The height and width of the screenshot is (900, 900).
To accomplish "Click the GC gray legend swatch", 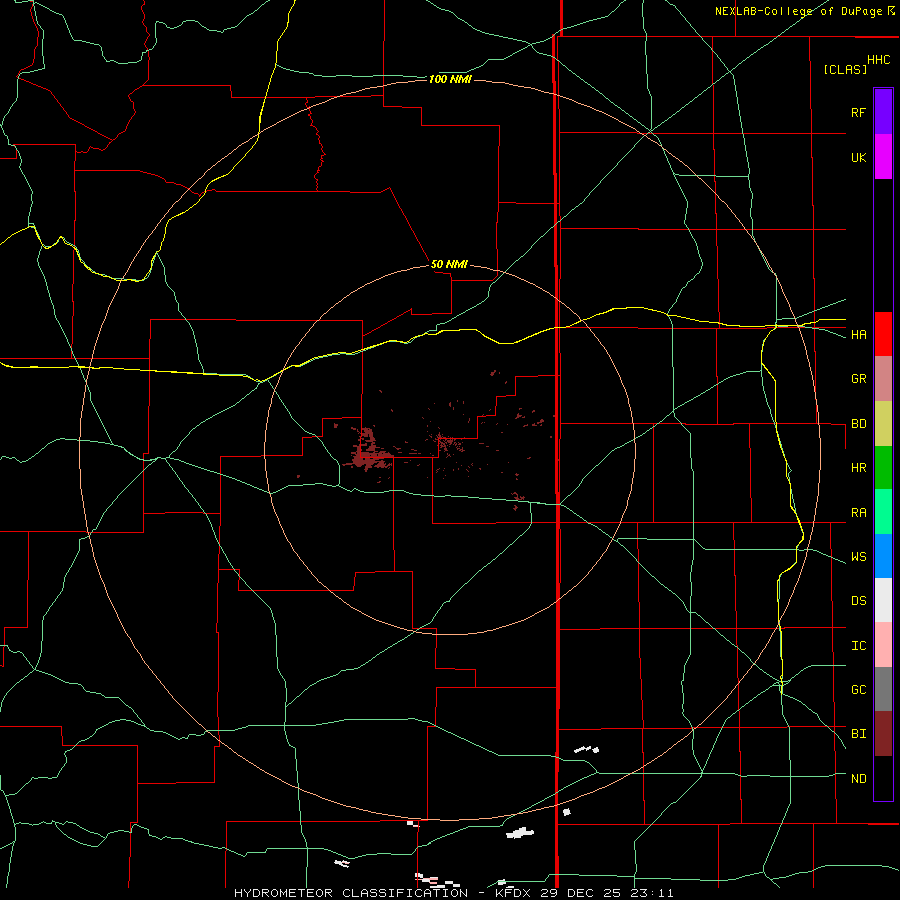I will coord(883,689).
